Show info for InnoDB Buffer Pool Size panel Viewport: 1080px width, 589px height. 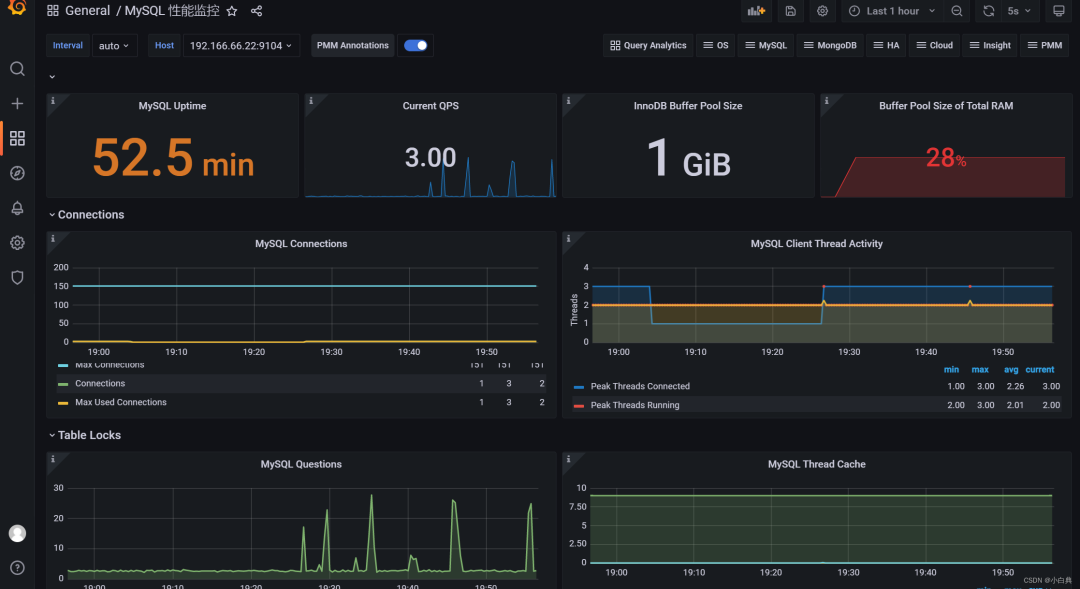[x=568, y=101]
